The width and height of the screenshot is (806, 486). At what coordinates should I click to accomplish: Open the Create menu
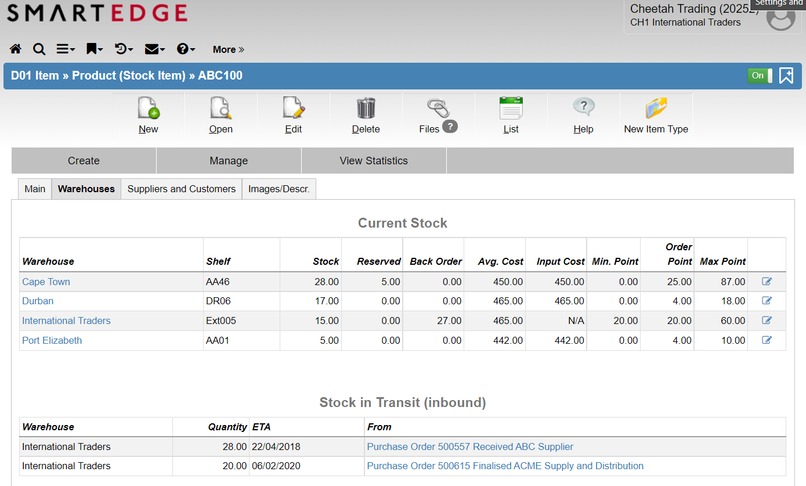tap(84, 160)
